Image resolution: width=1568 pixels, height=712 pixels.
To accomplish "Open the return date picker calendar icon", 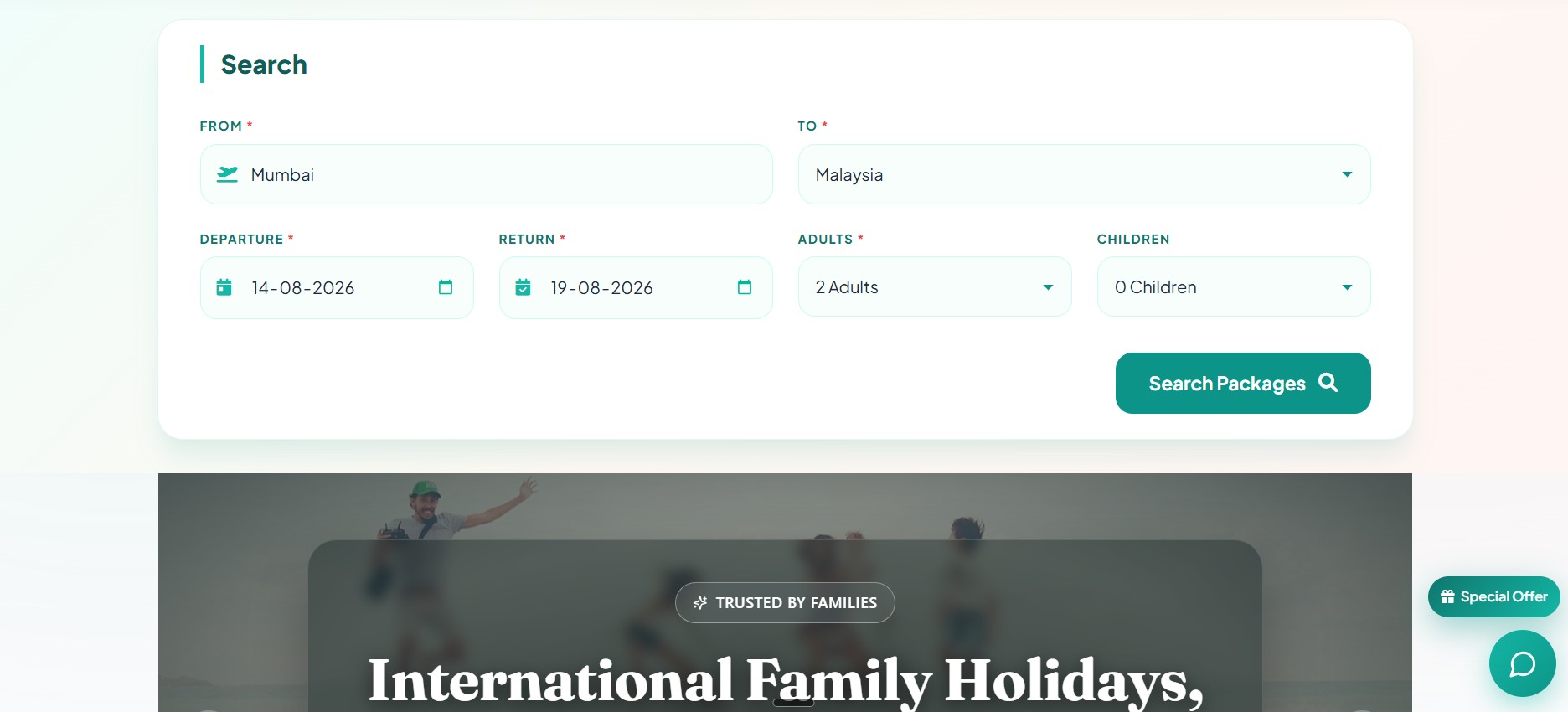I will (745, 287).
